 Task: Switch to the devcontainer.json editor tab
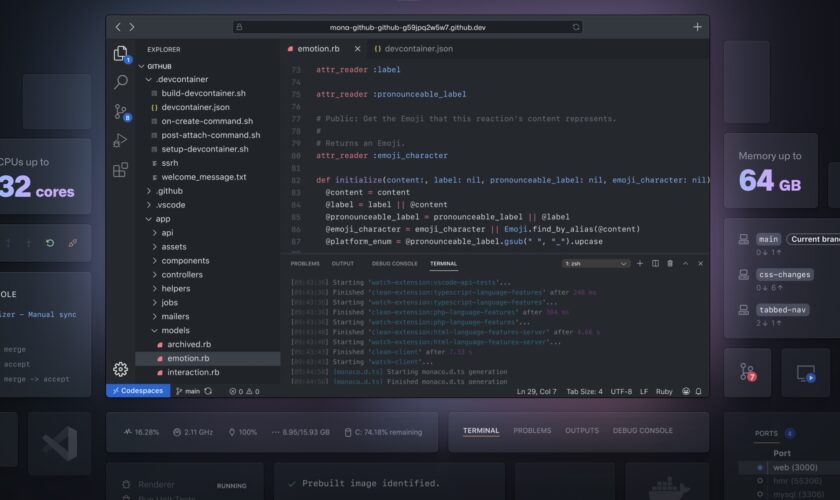click(412, 48)
